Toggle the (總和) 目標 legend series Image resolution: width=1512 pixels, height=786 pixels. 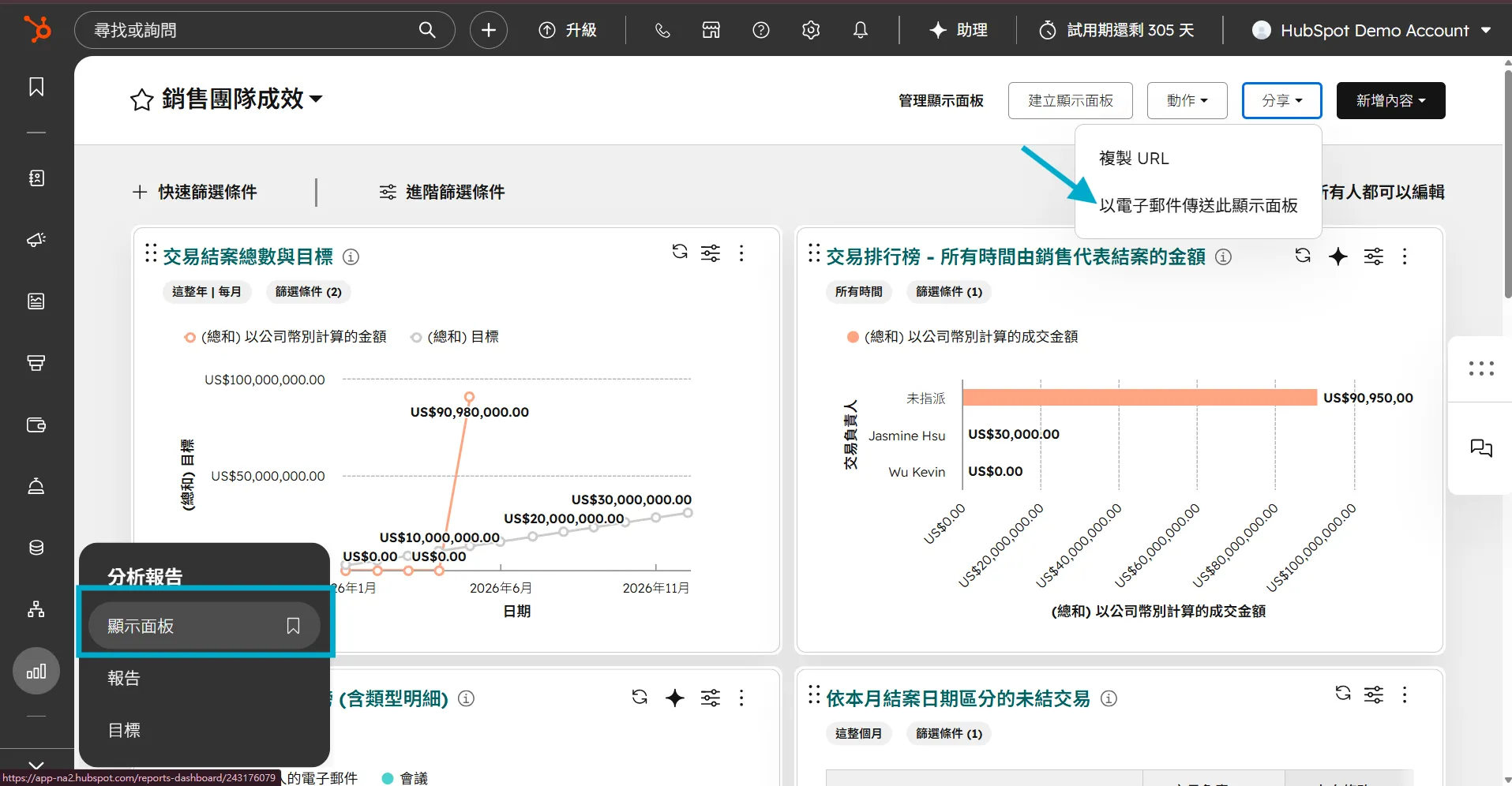(455, 337)
